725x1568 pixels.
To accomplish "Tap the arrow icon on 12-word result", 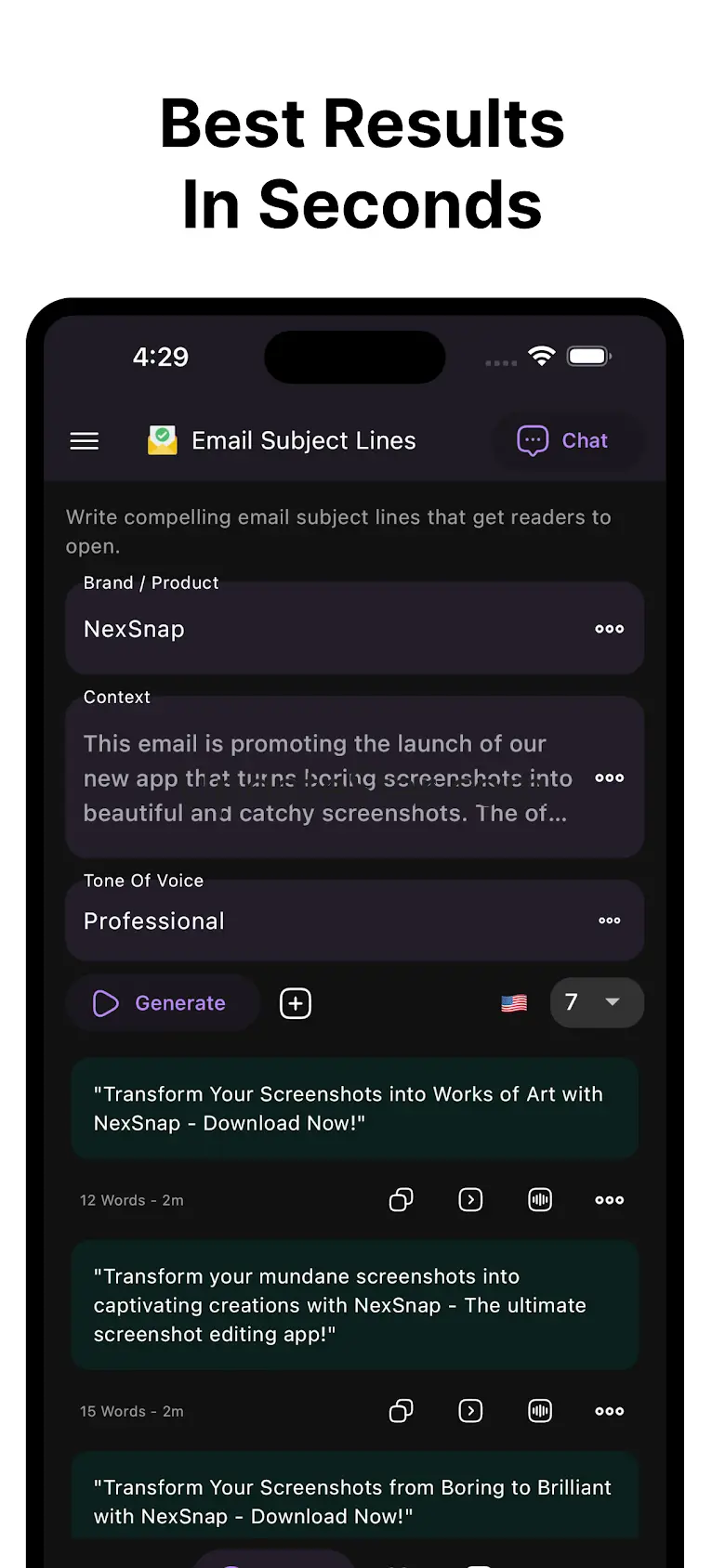I will click(470, 1200).
